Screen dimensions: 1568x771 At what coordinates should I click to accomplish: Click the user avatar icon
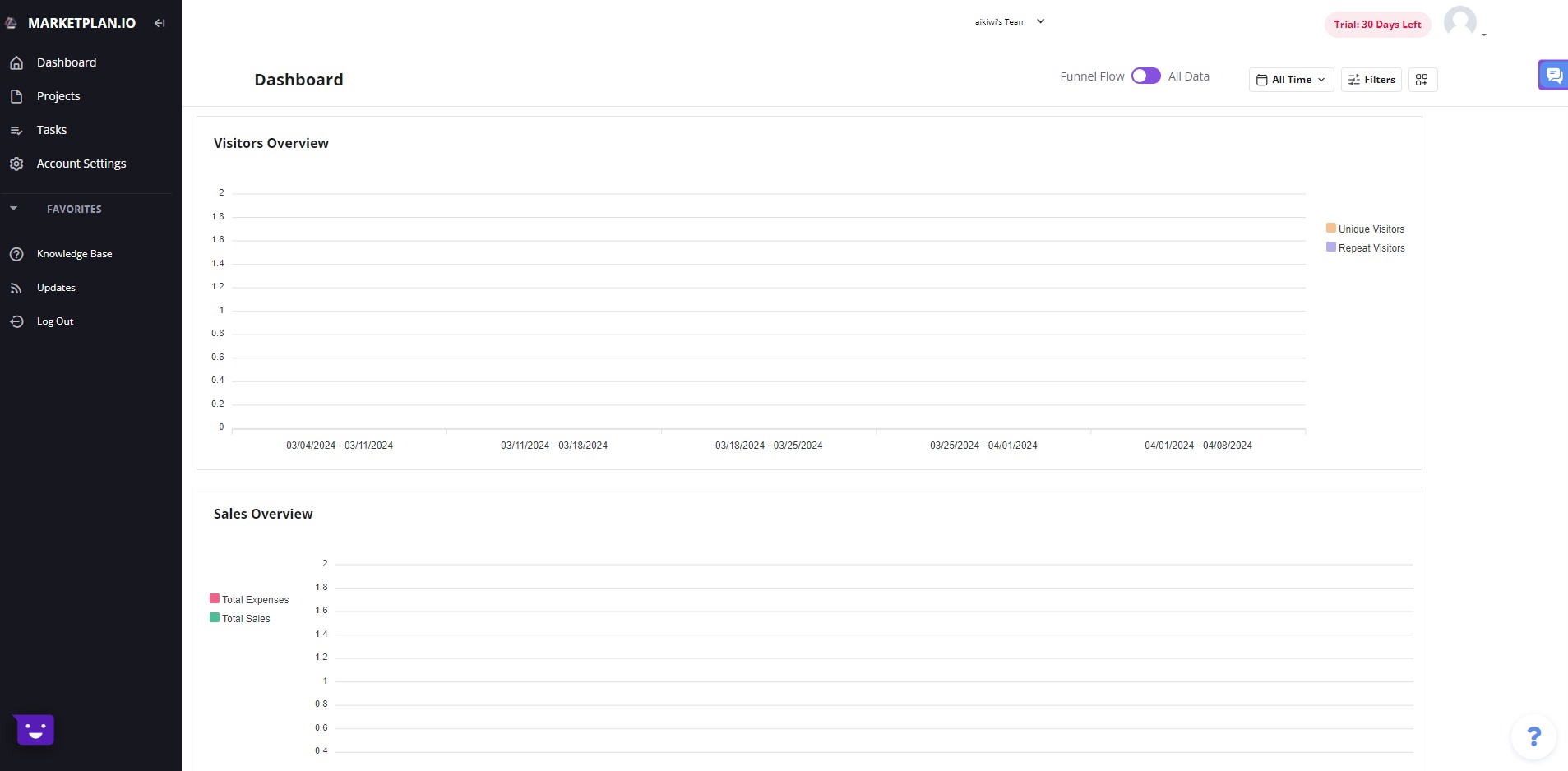click(x=1460, y=22)
